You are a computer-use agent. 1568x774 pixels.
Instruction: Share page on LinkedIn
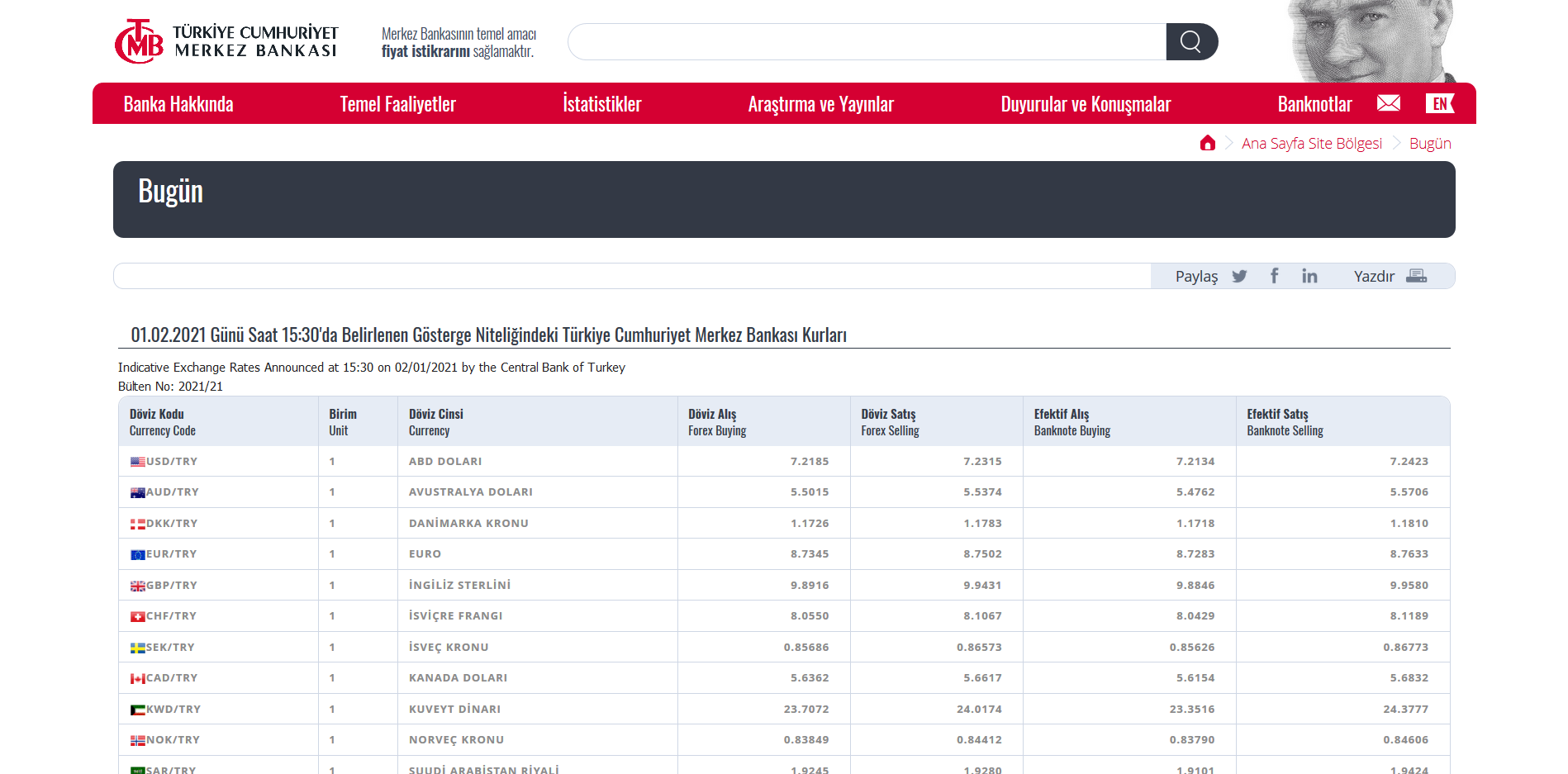point(1309,276)
